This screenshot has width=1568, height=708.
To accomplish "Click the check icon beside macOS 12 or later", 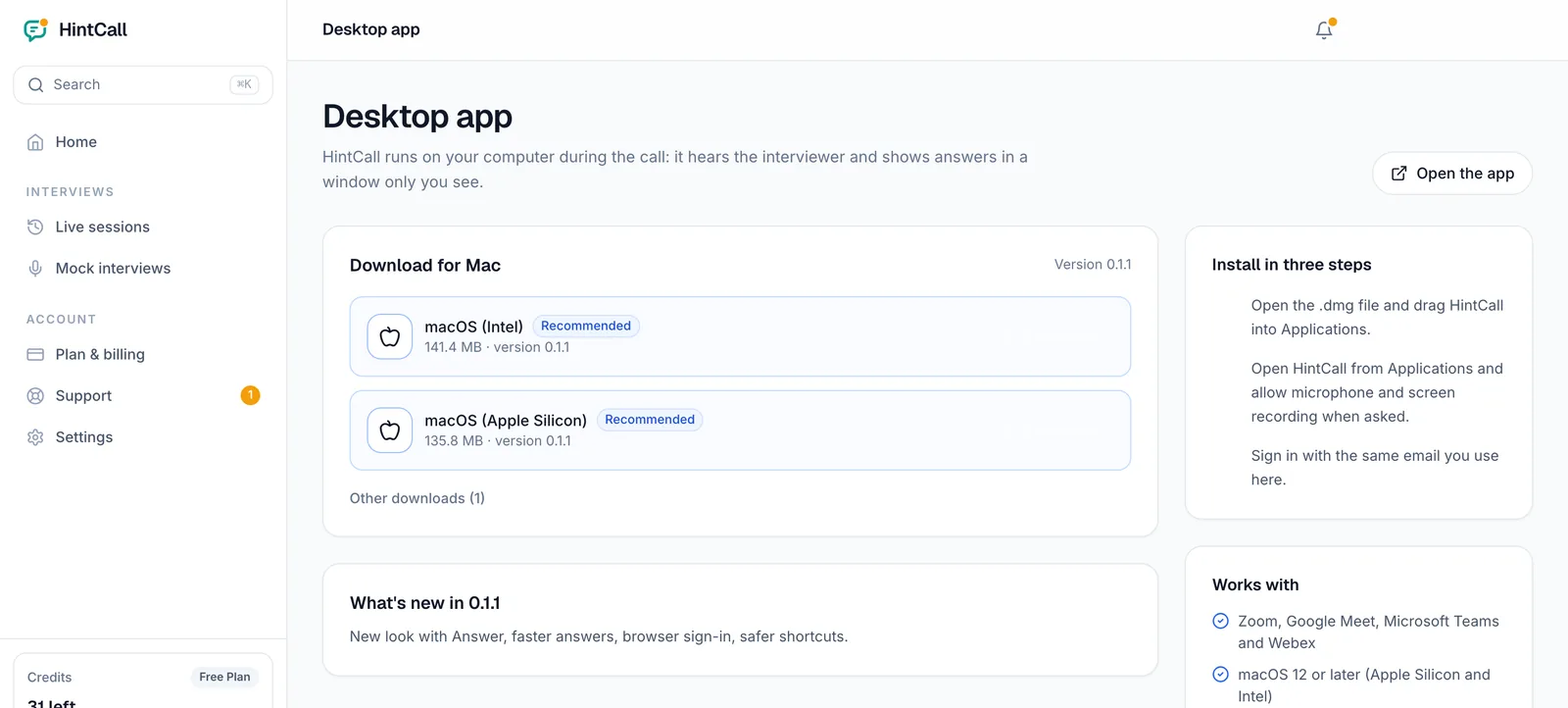I will click(x=1221, y=674).
